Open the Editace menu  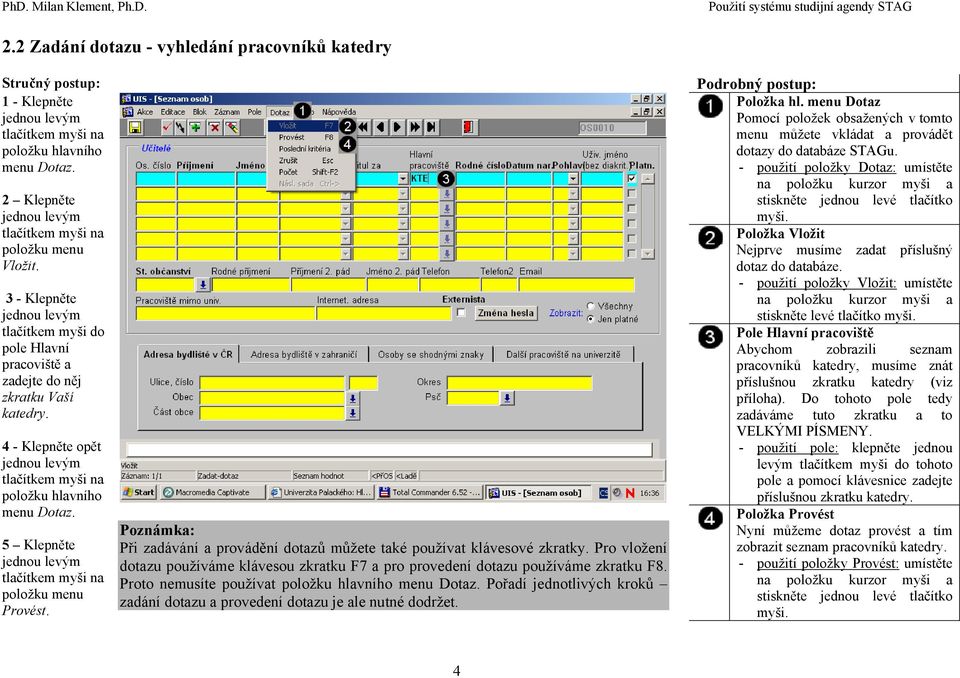click(x=173, y=112)
